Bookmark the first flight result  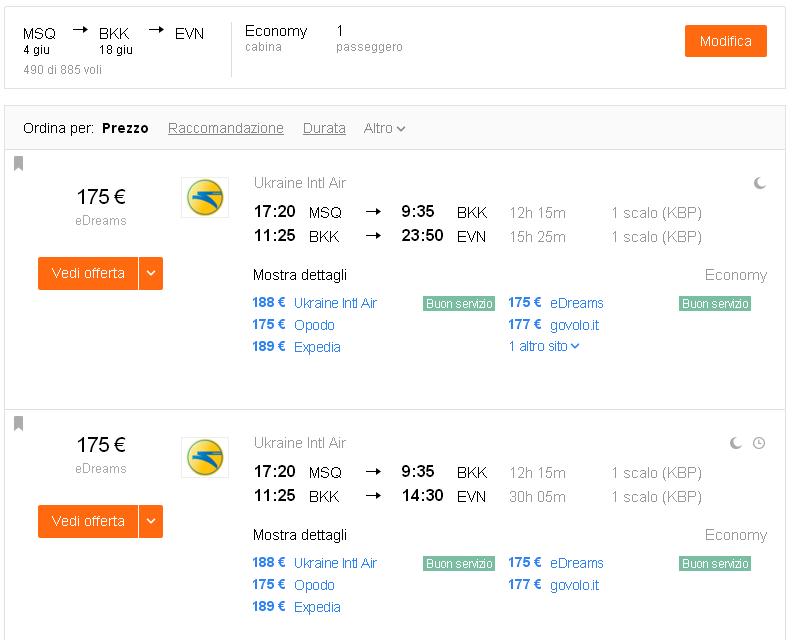[18, 164]
